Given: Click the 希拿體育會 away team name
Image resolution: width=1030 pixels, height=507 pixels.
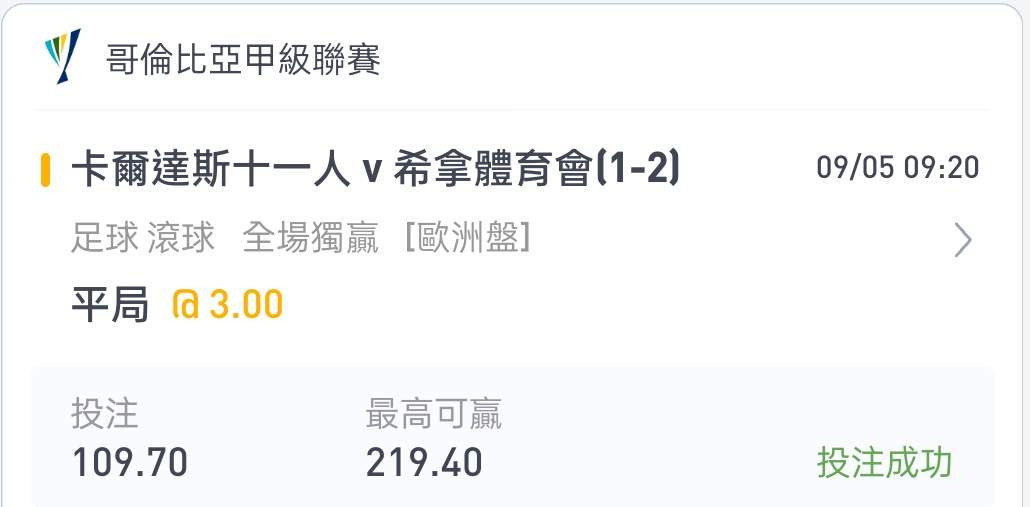Looking at the screenshot, I should pyautogui.click(x=493, y=170).
